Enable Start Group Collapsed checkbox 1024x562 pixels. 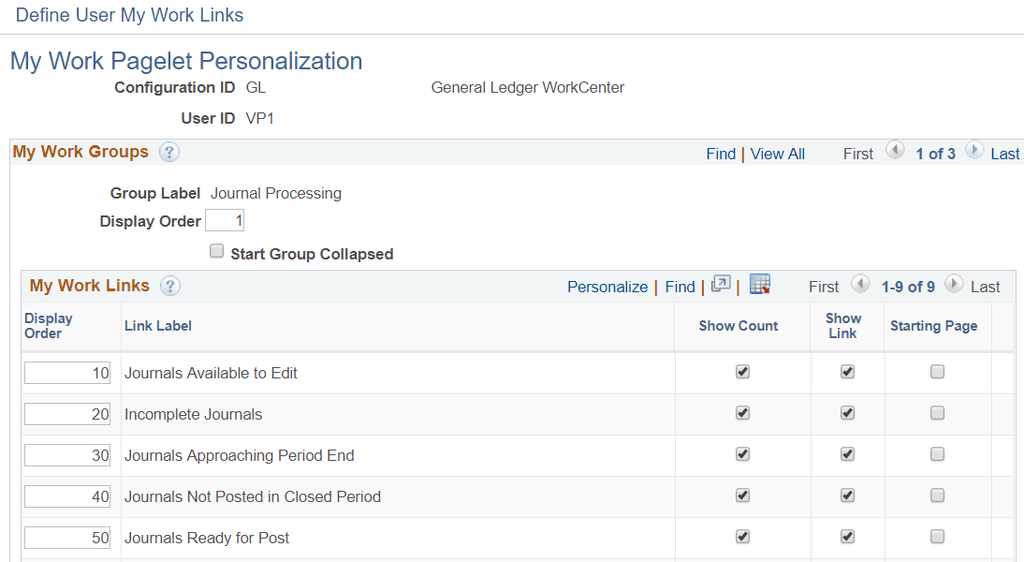click(x=217, y=251)
